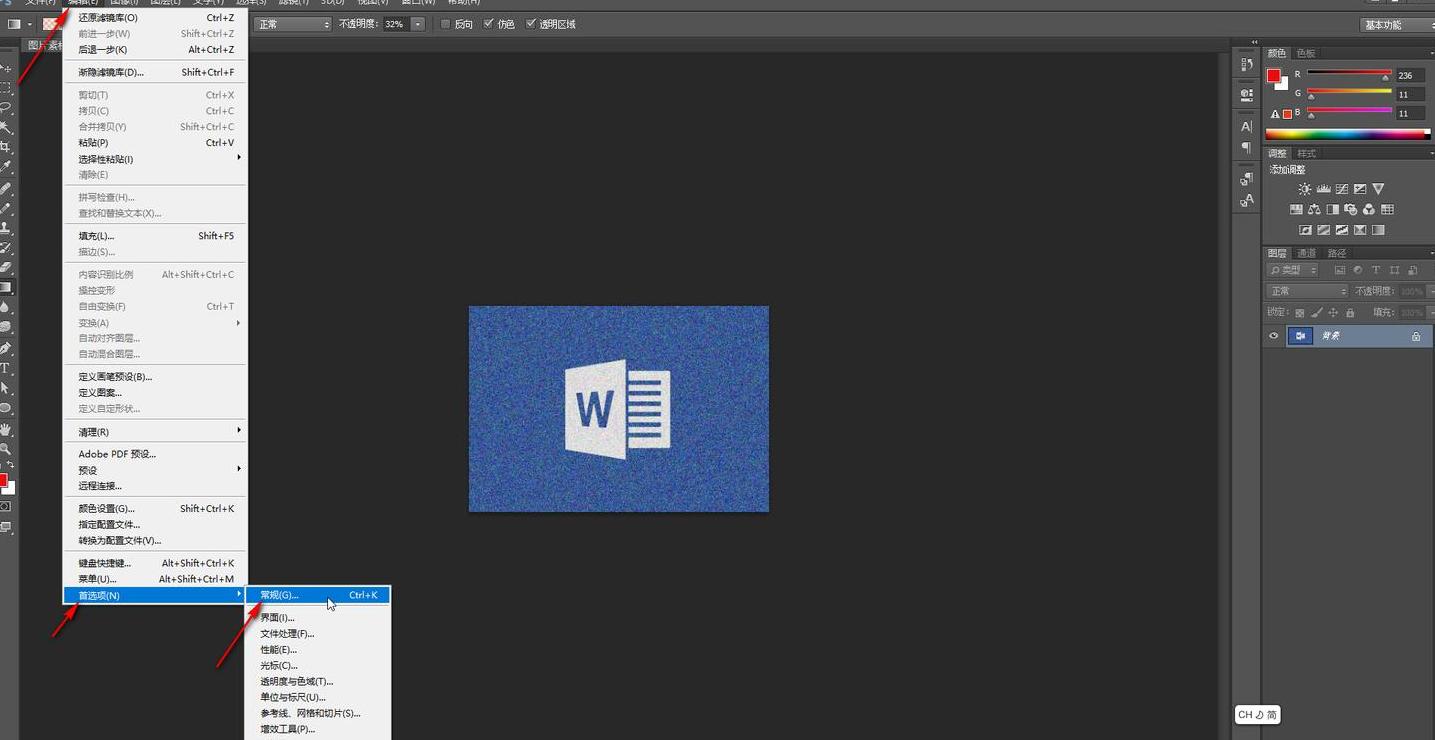Image resolution: width=1435 pixels, height=740 pixels.
Task: Open the gradient picker dropdown arrow
Action: [31, 24]
